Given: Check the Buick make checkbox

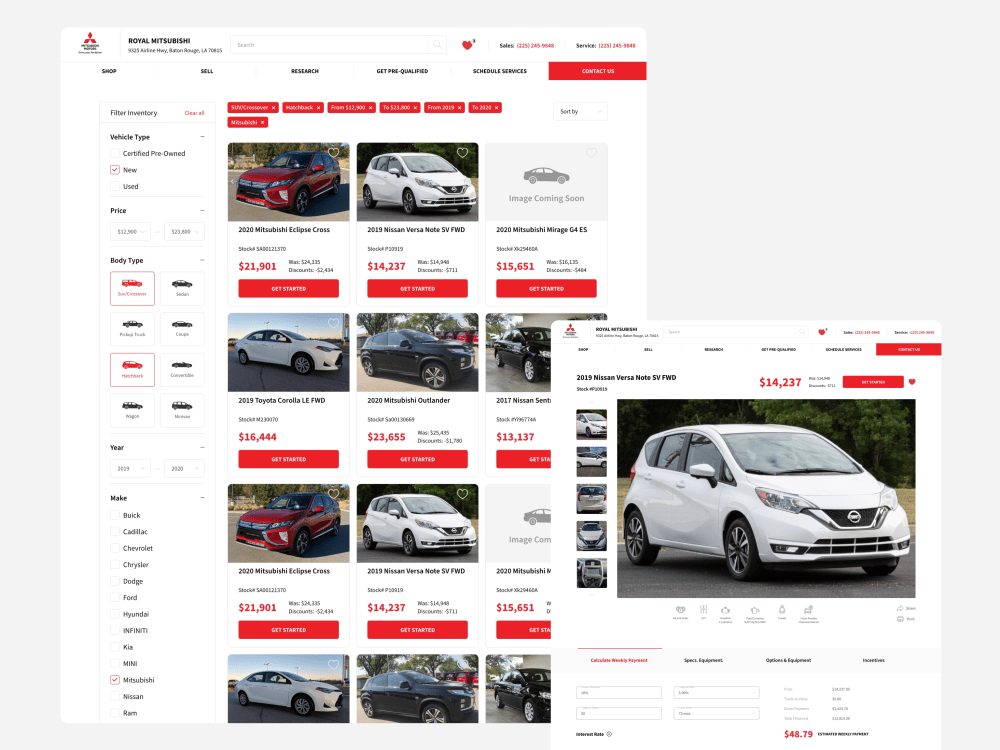Looking at the screenshot, I should [x=115, y=515].
